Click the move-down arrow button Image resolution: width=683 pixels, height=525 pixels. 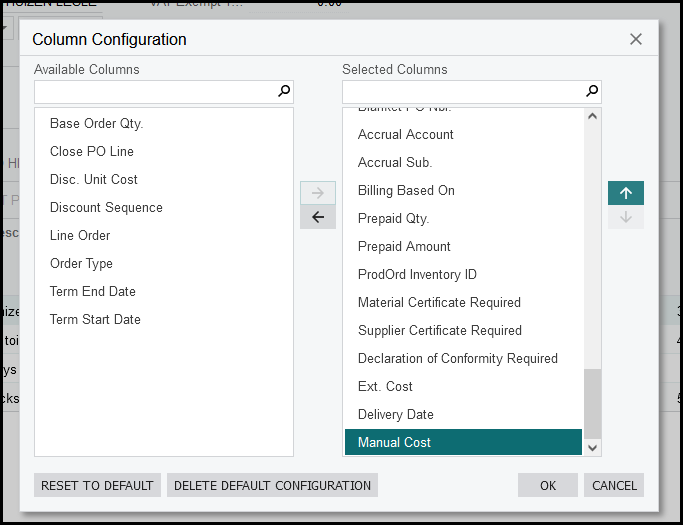pyautogui.click(x=625, y=217)
